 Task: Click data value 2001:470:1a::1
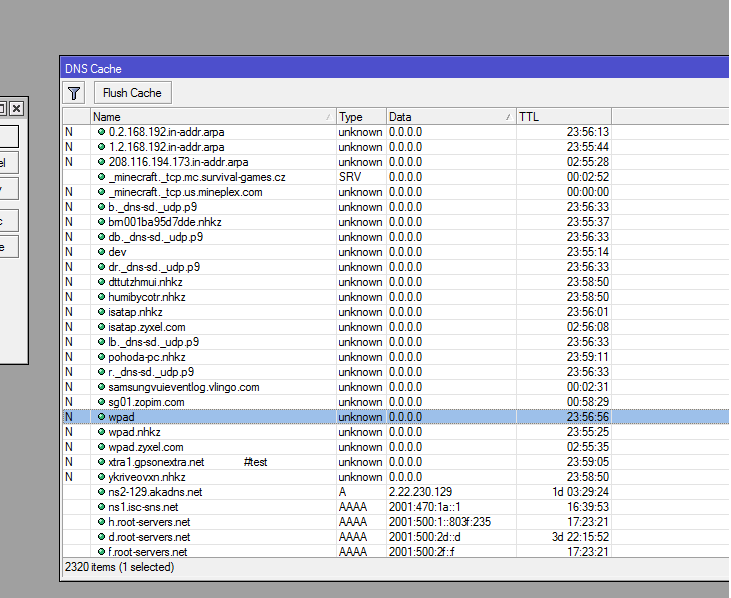tap(425, 507)
